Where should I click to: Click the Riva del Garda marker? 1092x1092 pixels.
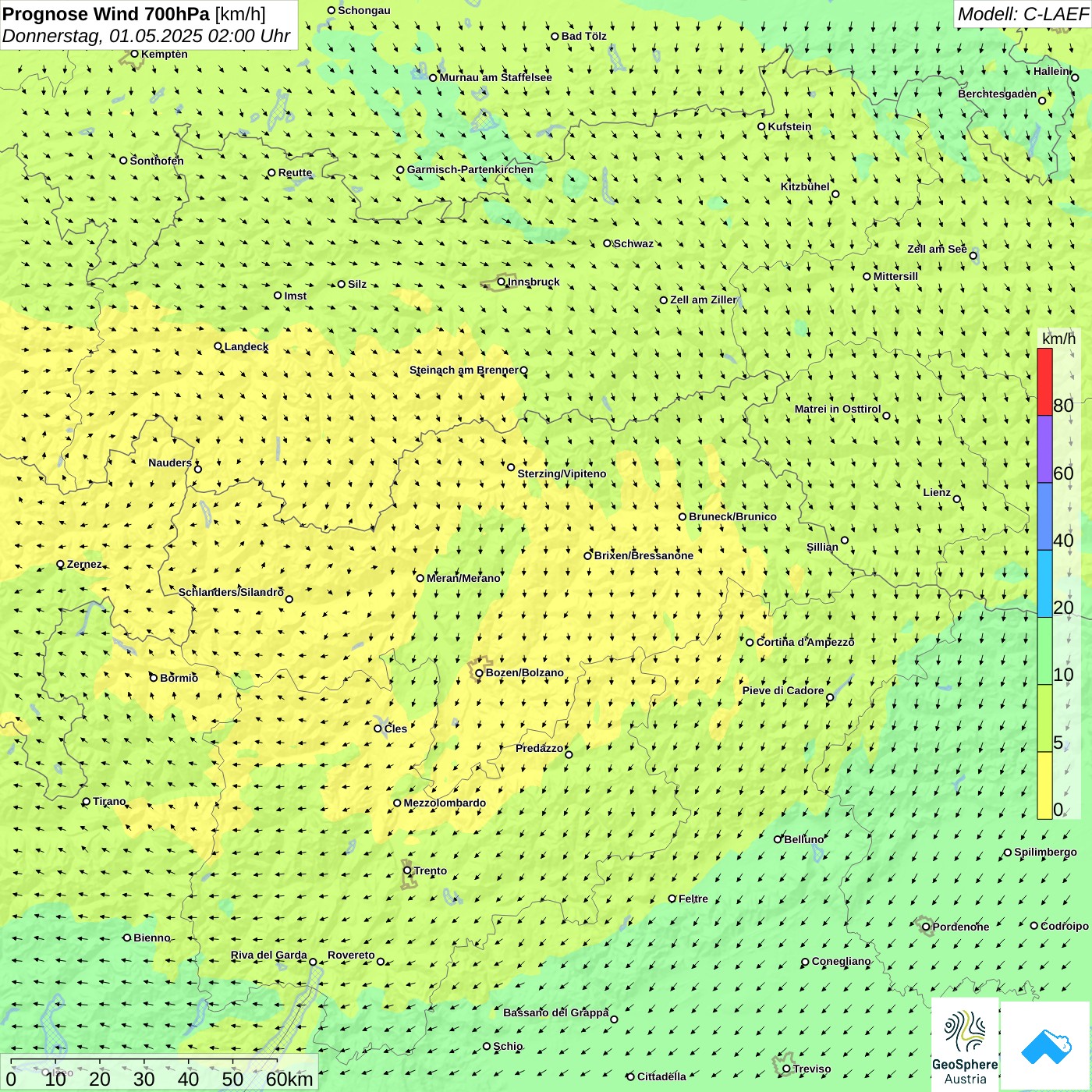coord(313,962)
